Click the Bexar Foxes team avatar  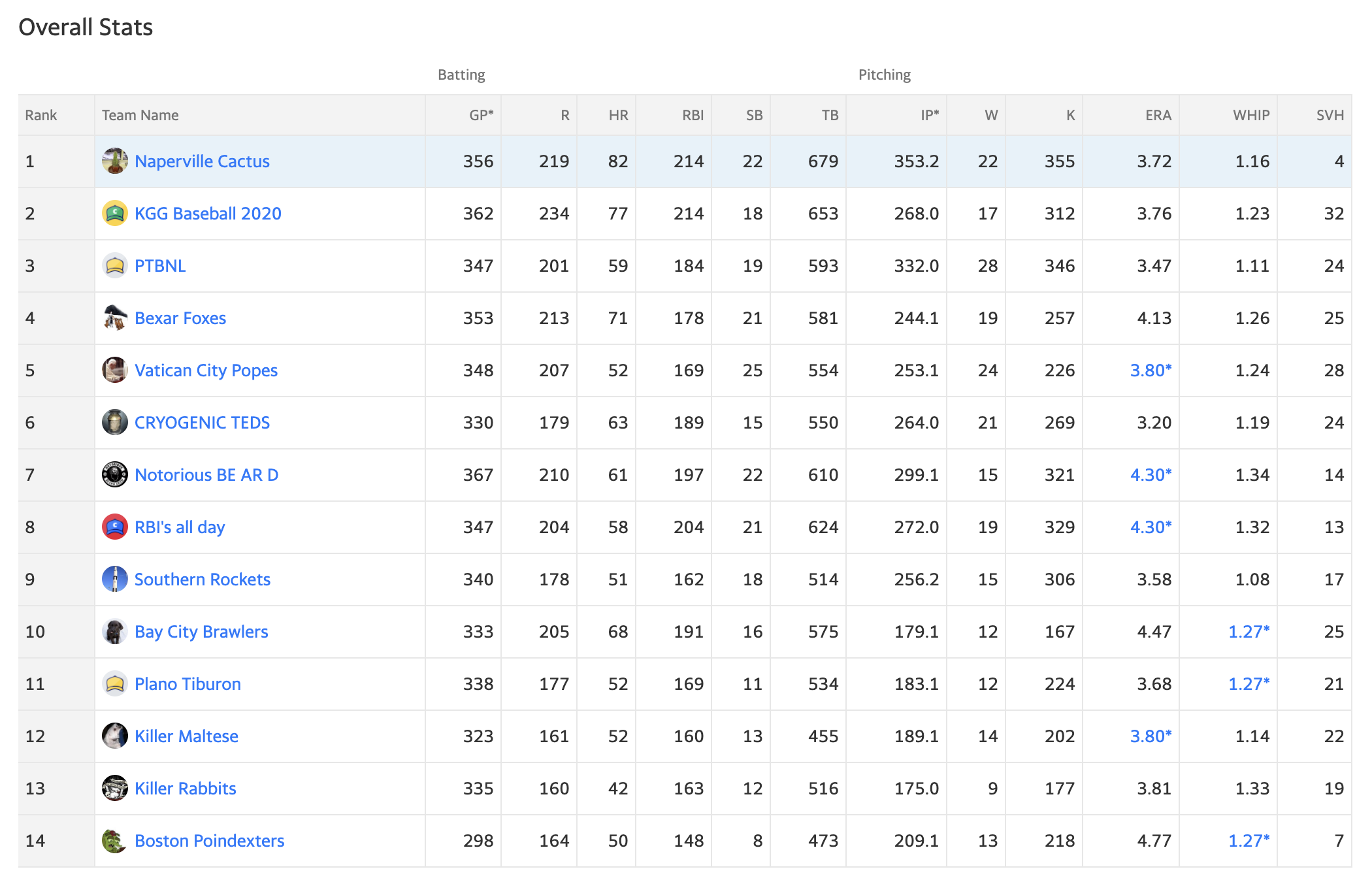pos(115,318)
